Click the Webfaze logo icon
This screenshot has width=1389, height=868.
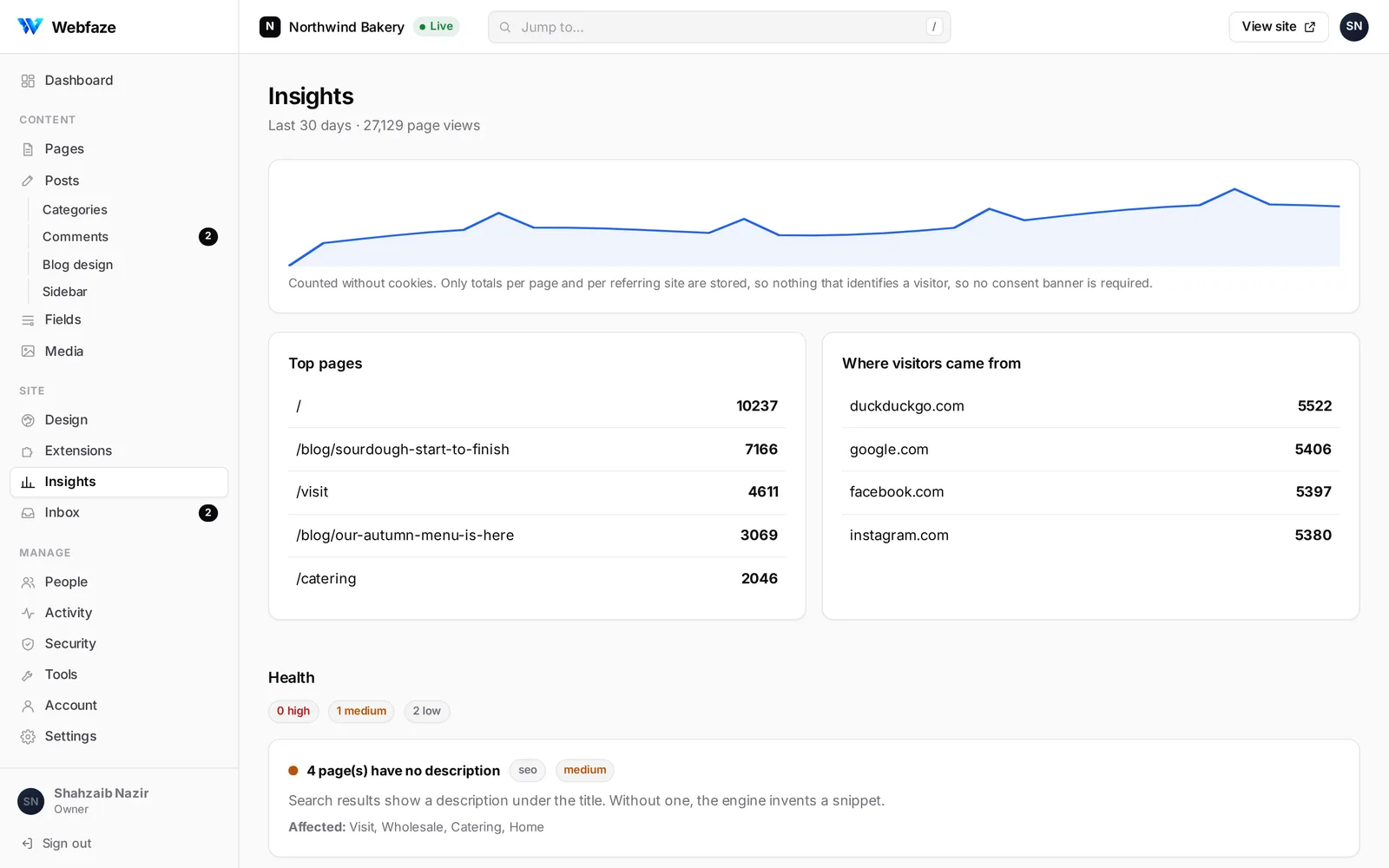[30, 27]
